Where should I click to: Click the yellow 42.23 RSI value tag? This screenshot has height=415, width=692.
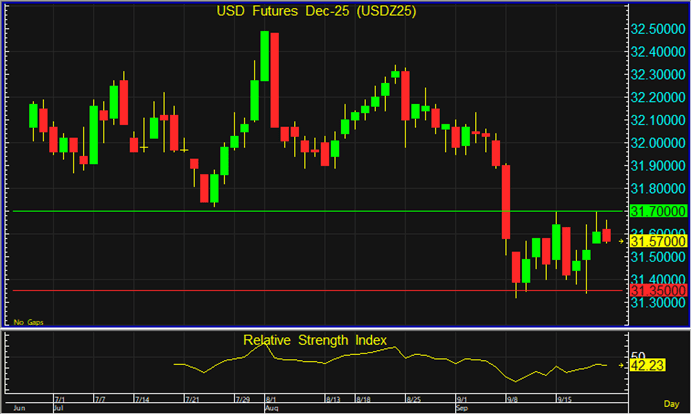[x=646, y=367]
